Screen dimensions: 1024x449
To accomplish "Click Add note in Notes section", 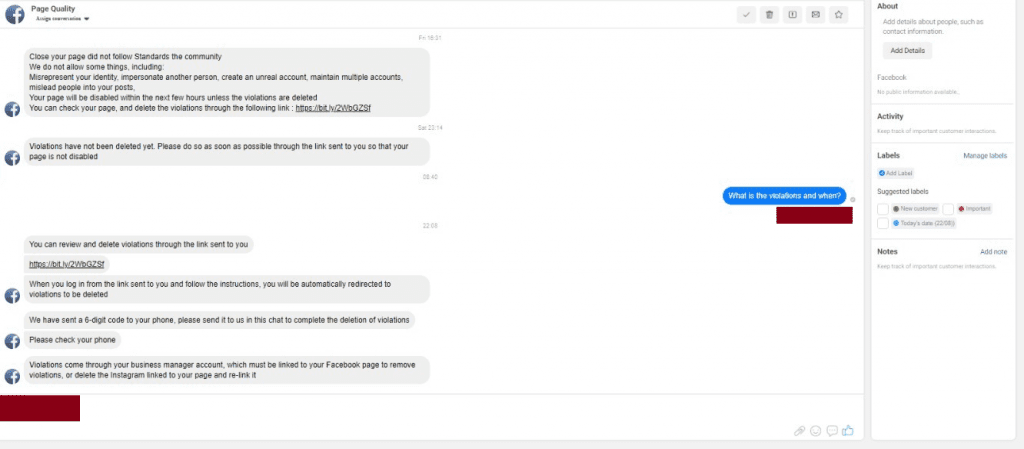I will point(993,252).
